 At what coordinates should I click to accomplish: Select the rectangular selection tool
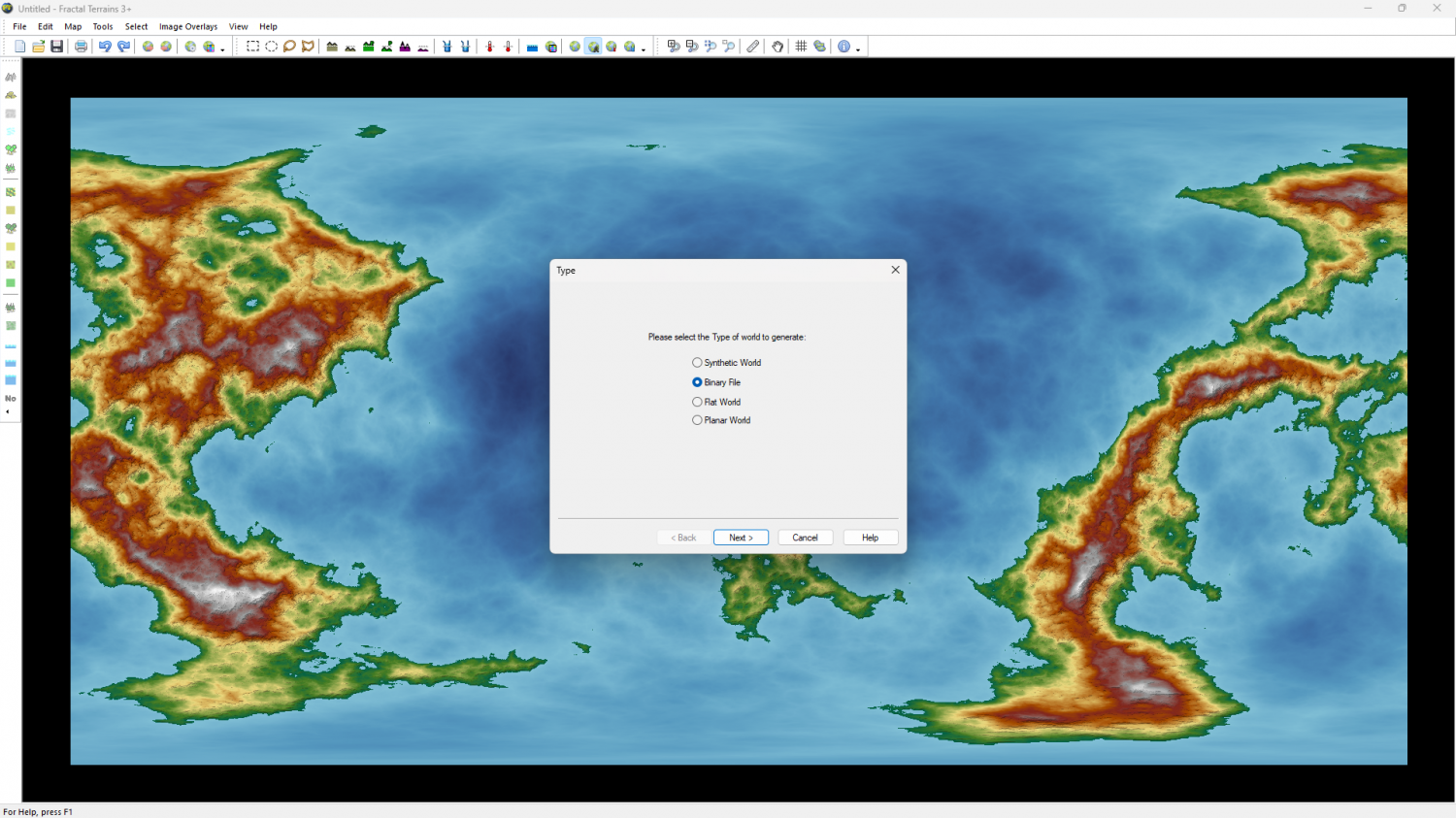pos(252,47)
